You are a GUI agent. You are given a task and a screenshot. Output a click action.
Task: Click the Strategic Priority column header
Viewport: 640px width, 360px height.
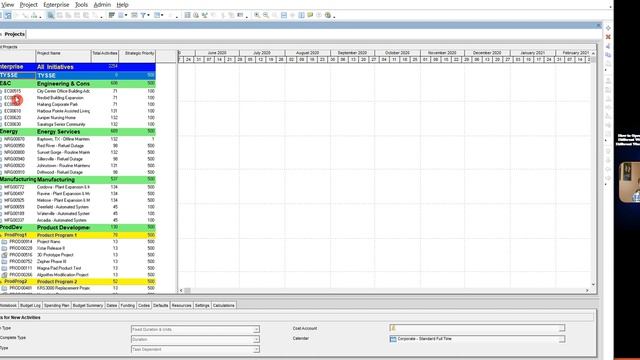pyautogui.click(x=137, y=56)
